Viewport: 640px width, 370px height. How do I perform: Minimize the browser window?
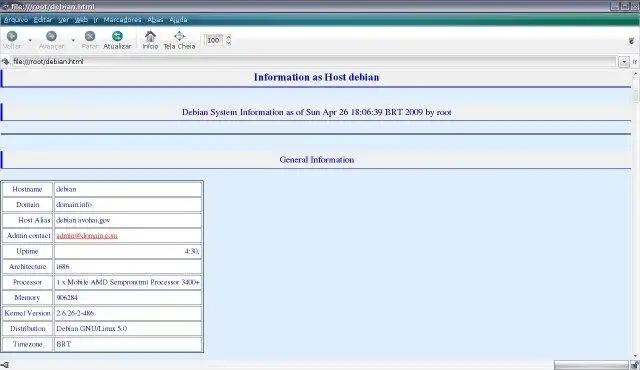(615, 6)
